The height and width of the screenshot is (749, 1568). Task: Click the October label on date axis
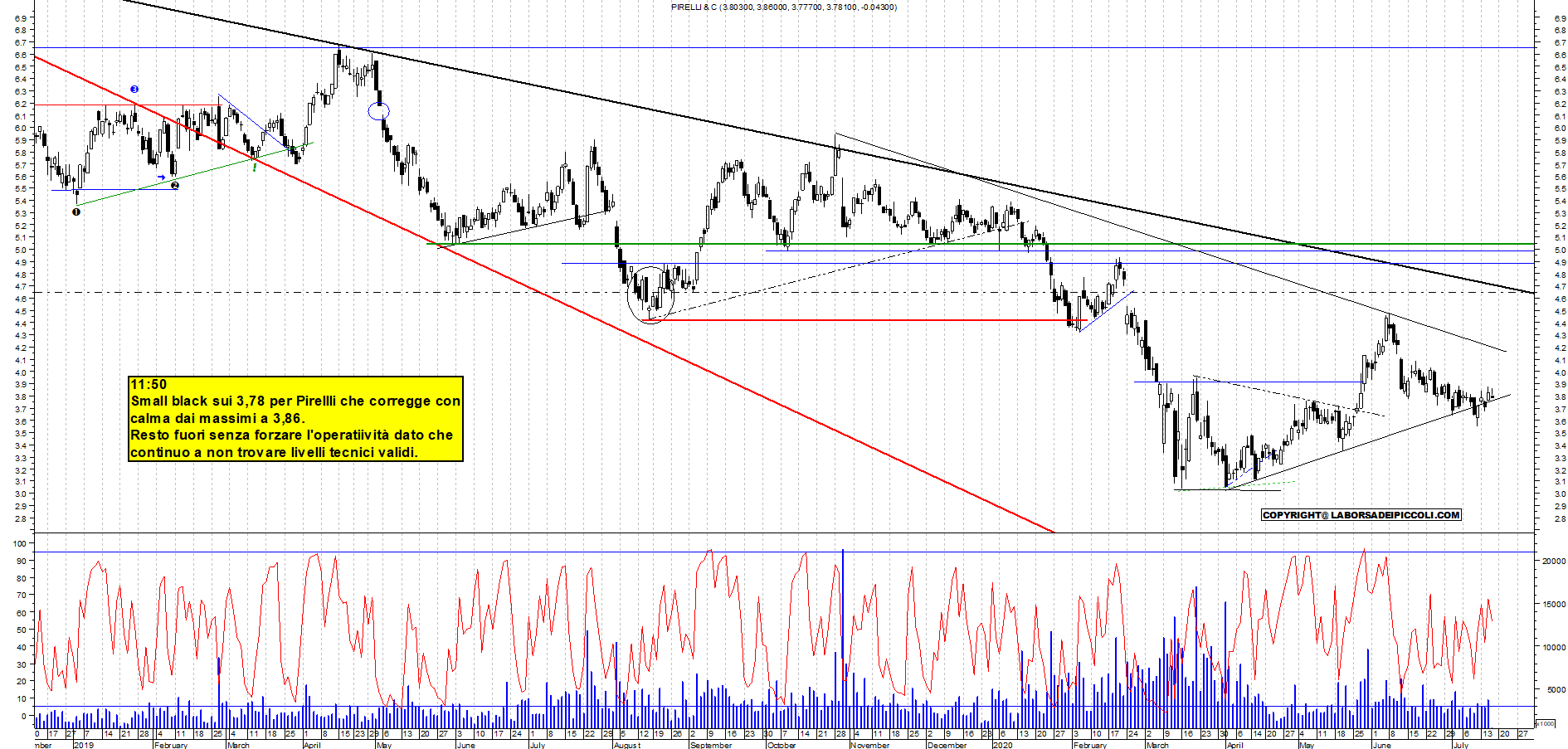[x=782, y=745]
